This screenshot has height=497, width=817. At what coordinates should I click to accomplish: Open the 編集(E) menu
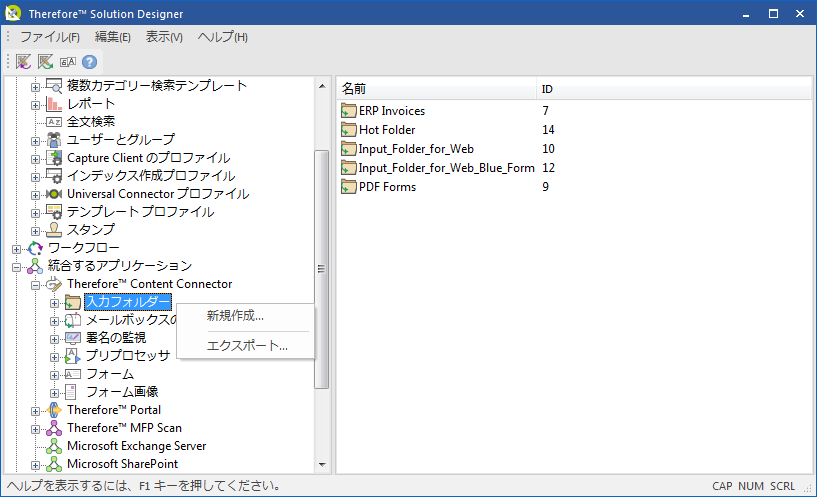coord(113,37)
